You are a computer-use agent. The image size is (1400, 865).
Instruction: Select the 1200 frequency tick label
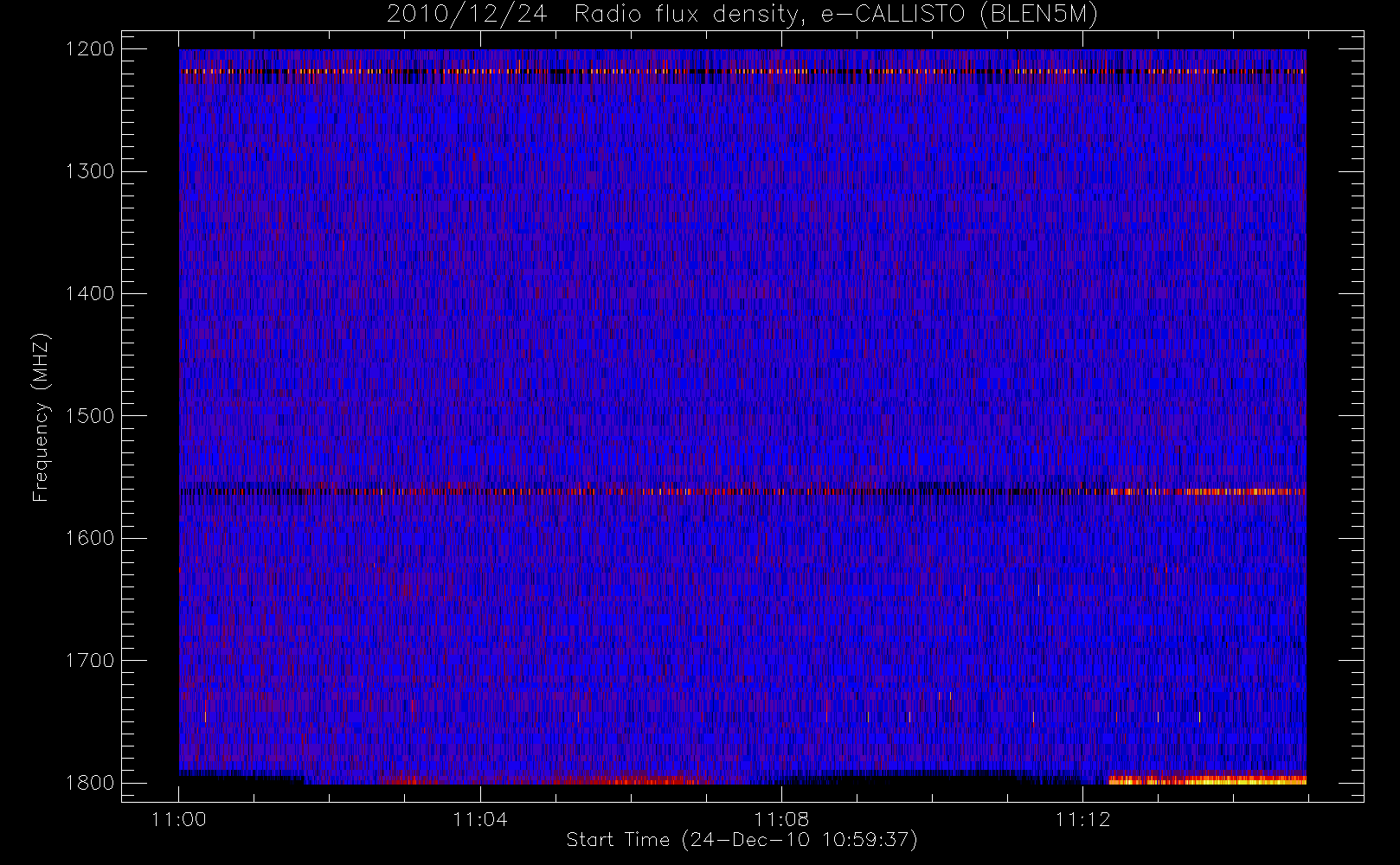pos(90,49)
